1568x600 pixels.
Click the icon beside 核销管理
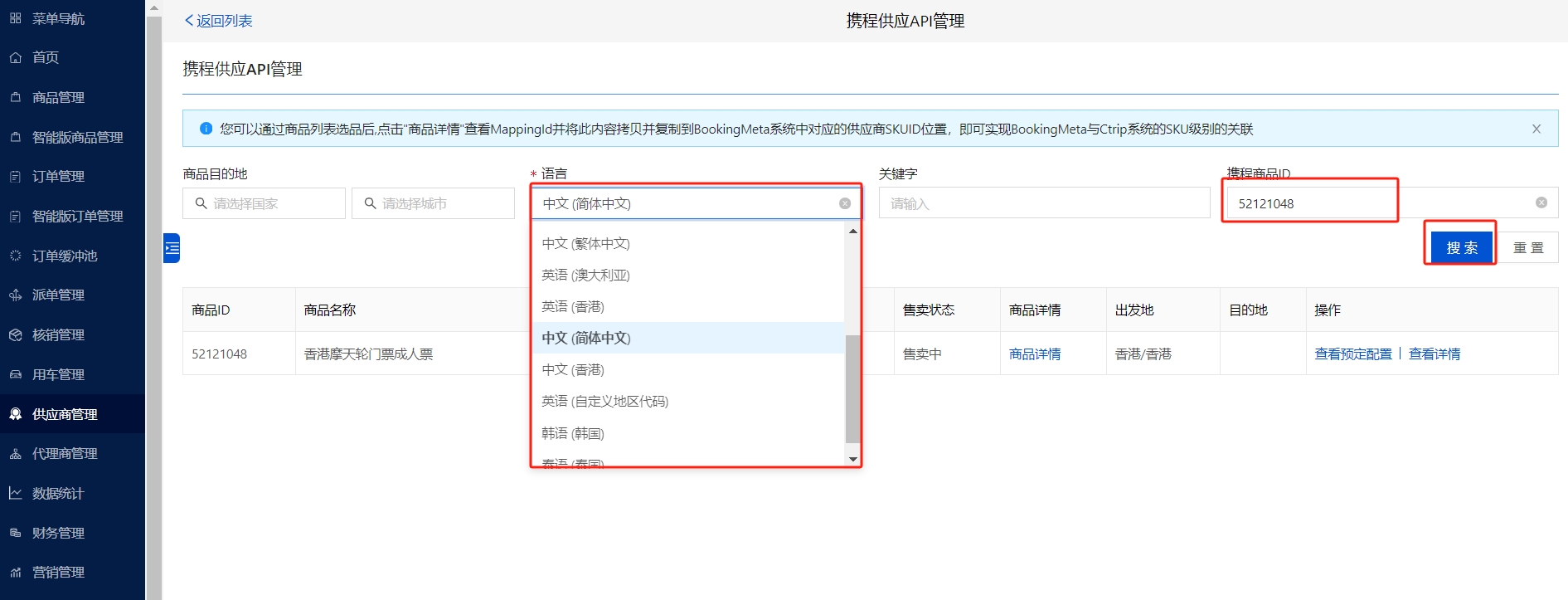[x=15, y=334]
